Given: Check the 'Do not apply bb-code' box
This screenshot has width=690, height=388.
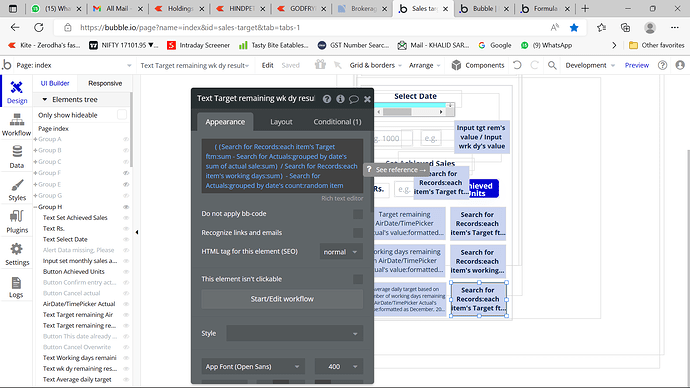Looking at the screenshot, I should (x=358, y=214).
